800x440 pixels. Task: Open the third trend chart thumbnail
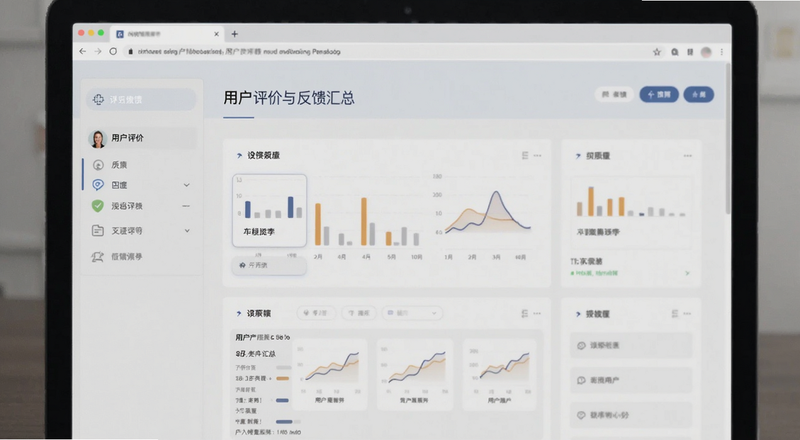tap(499, 374)
